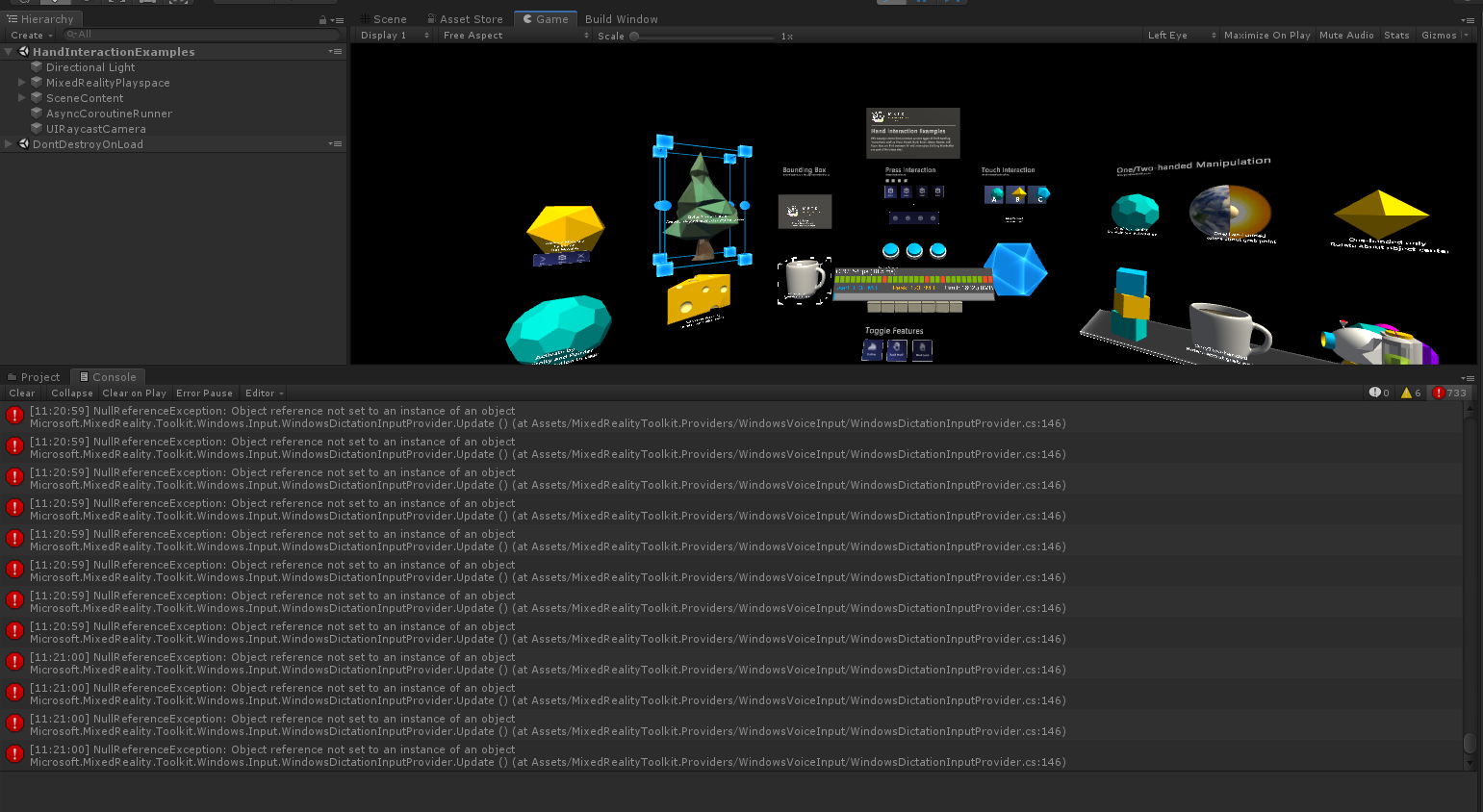Toggle Error Pause in the Console toolbar
1483x812 pixels.
(x=204, y=393)
